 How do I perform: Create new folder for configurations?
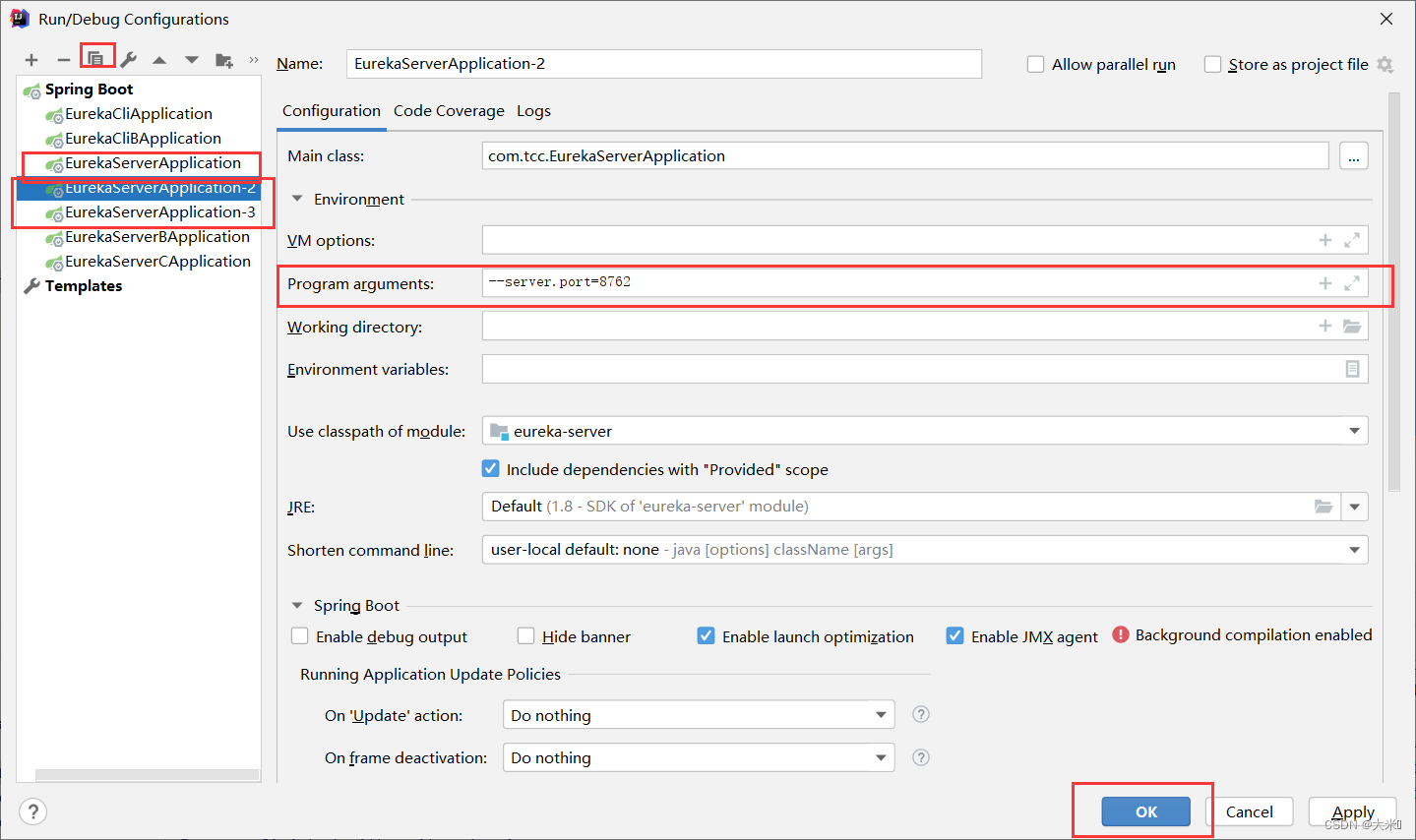coord(224,60)
